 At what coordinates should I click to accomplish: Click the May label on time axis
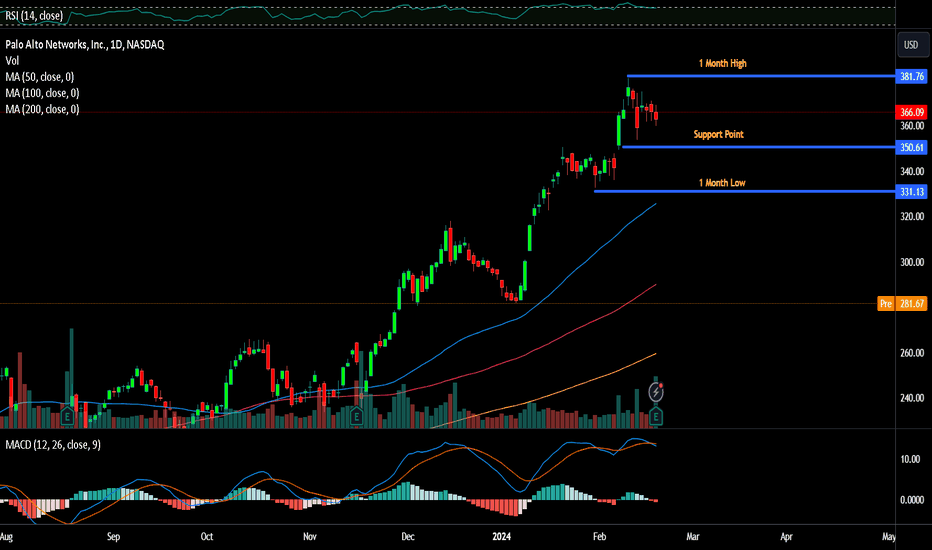point(889,536)
